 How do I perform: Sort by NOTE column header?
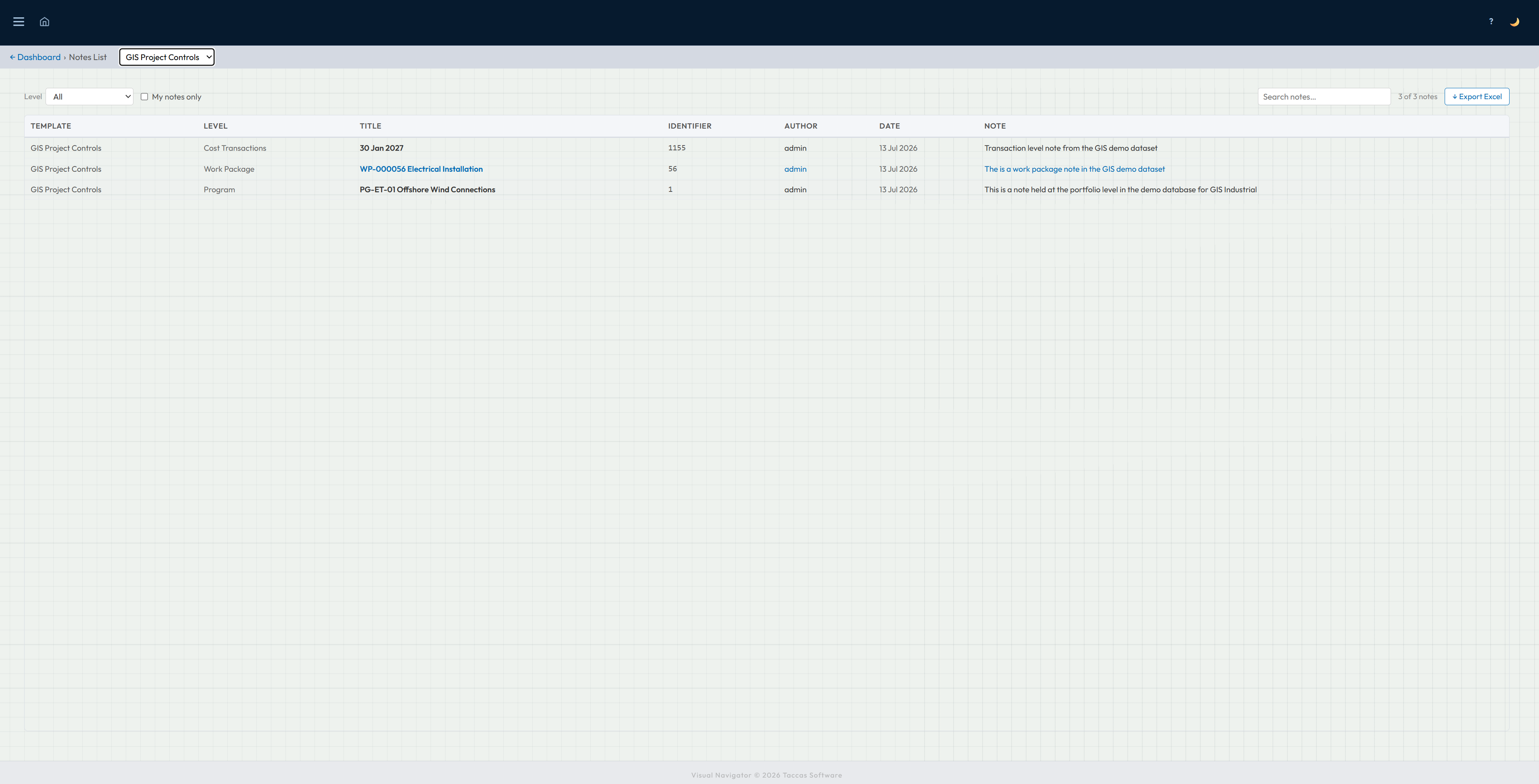[995, 126]
